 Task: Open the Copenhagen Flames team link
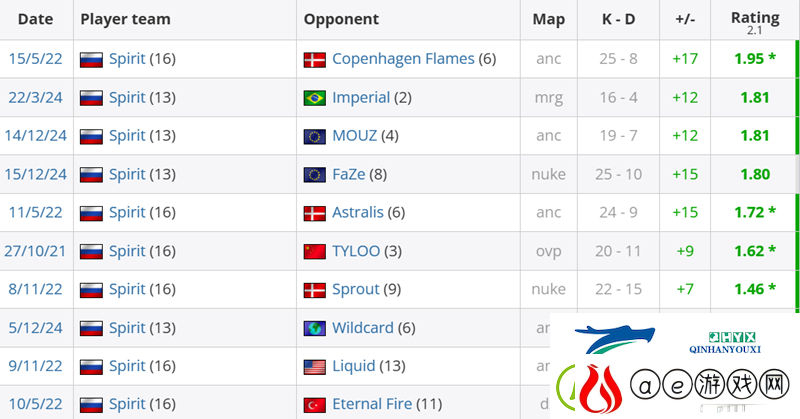tap(403, 59)
